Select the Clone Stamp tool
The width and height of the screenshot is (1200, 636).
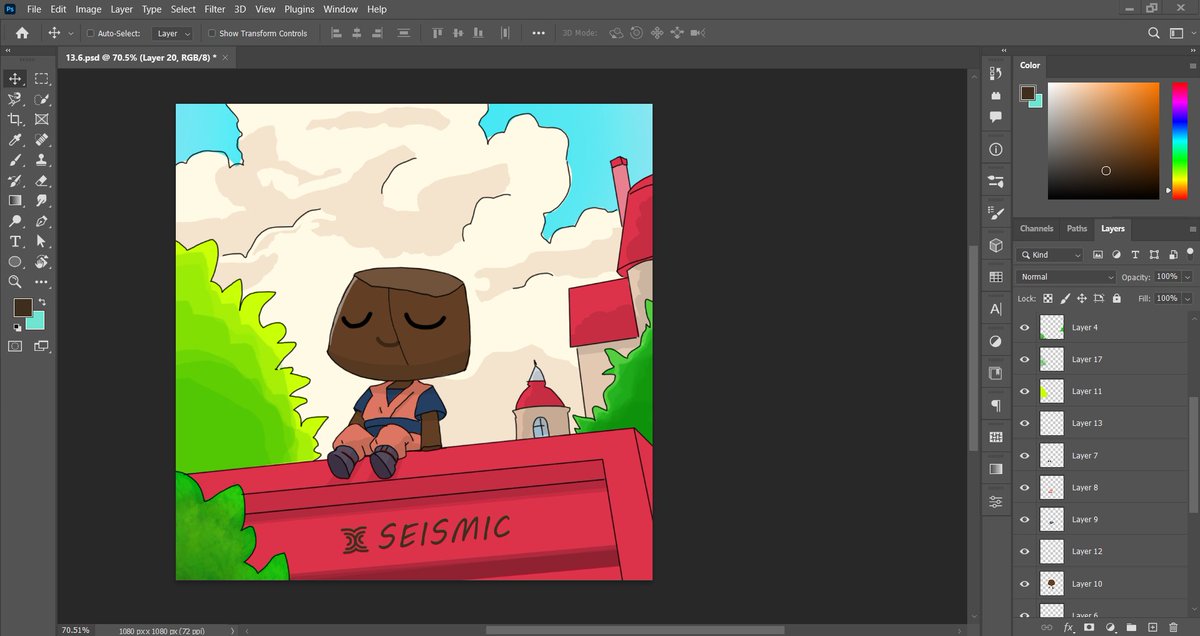[42, 160]
